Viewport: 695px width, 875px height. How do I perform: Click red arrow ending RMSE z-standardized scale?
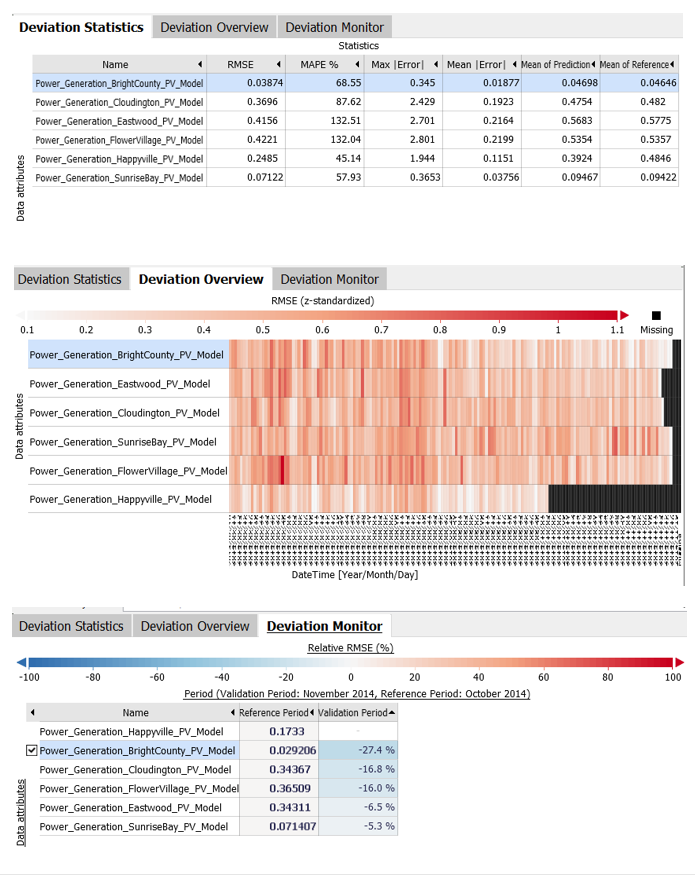624,314
